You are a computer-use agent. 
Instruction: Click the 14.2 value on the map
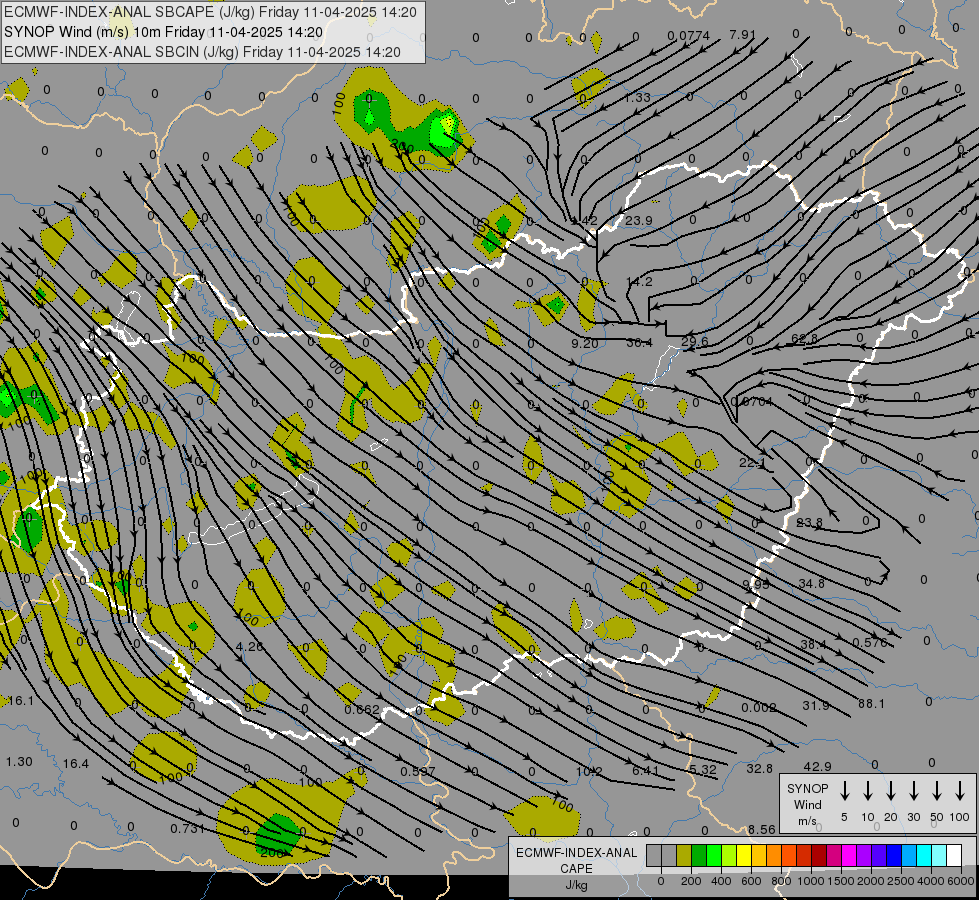pos(639,282)
